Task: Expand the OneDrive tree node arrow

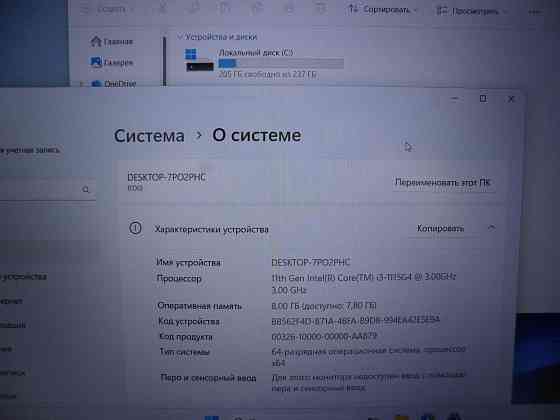Action: point(82,84)
